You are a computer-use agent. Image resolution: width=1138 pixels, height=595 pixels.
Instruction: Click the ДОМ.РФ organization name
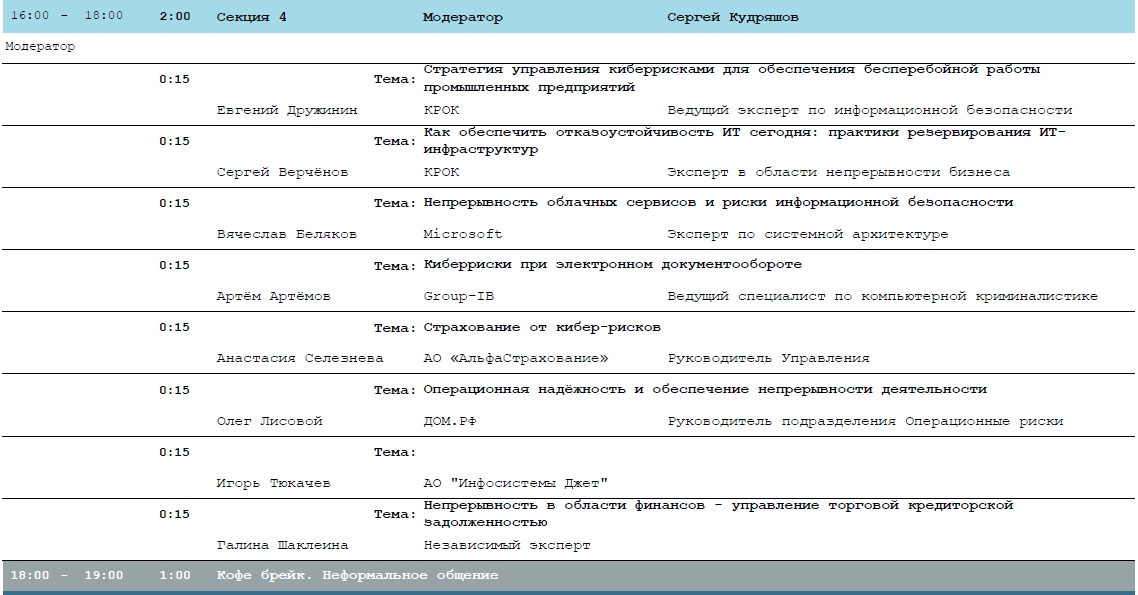(450, 421)
